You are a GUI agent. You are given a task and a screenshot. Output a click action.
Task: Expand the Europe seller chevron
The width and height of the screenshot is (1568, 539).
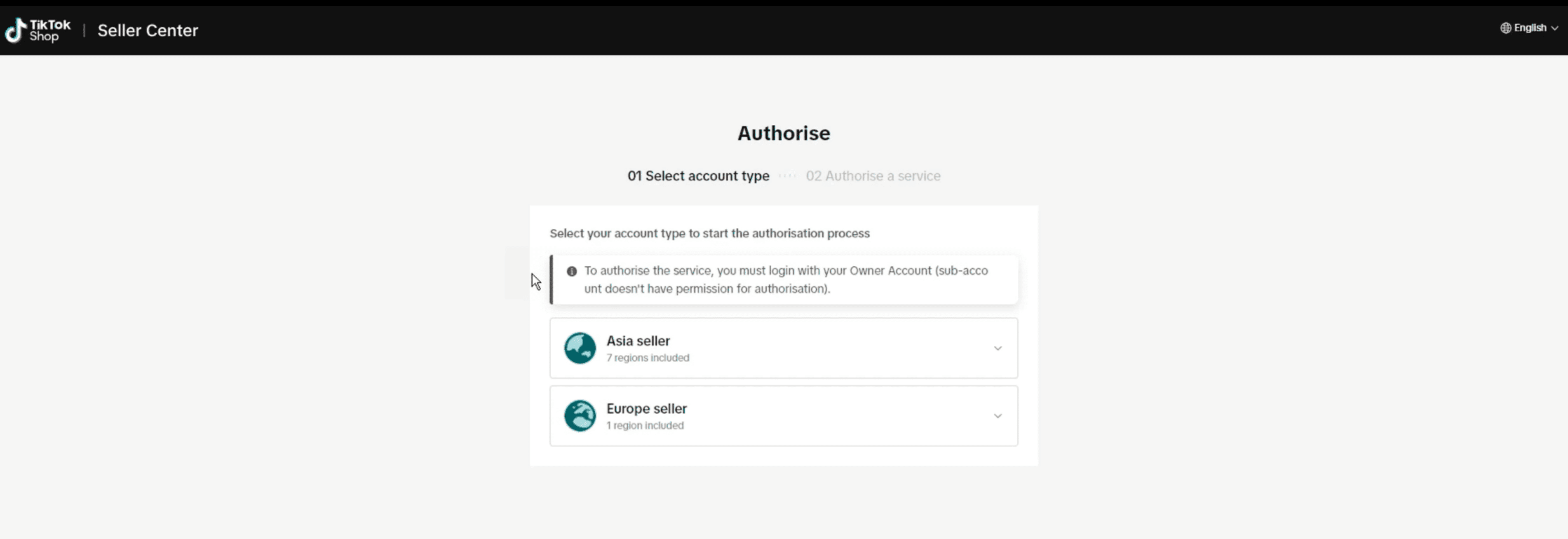point(998,416)
